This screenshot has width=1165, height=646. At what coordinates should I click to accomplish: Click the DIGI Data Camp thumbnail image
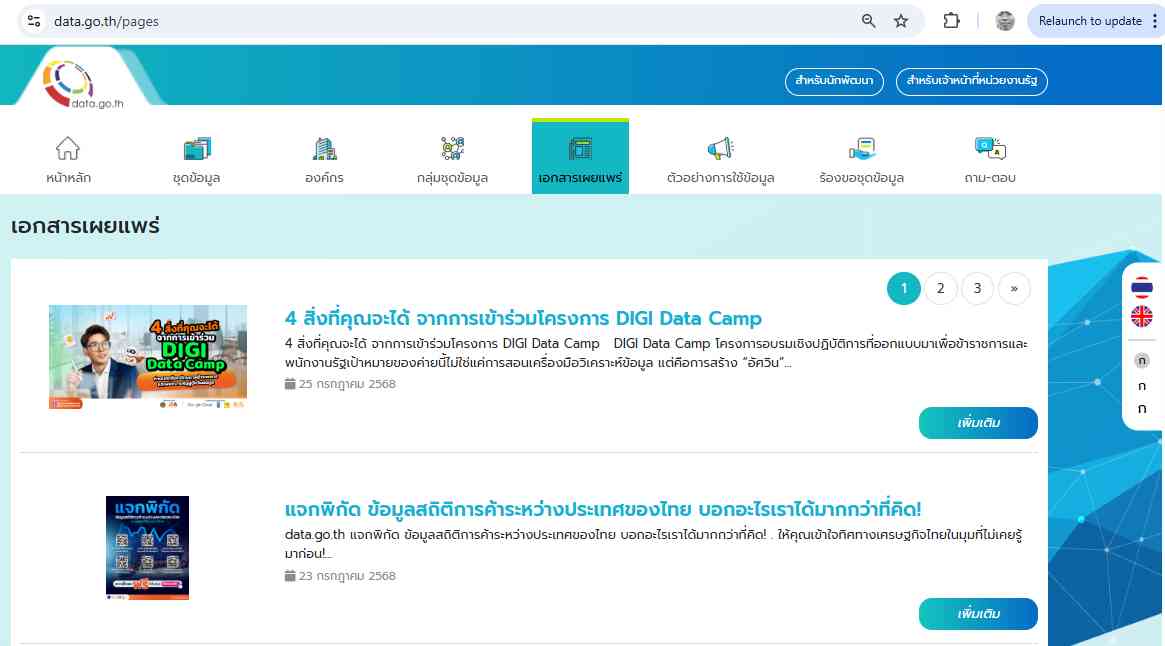pyautogui.click(x=148, y=356)
